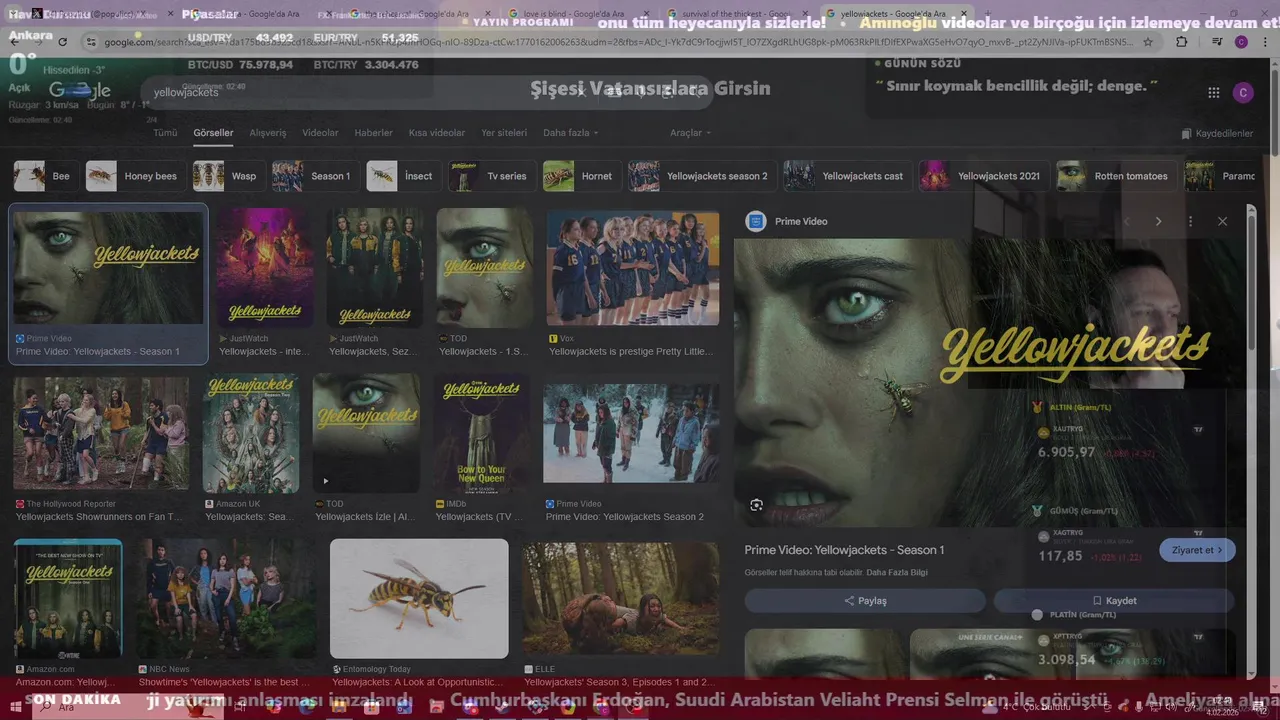The width and height of the screenshot is (1280, 720).
Task: Select the Haberler results tab
Action: (x=373, y=133)
